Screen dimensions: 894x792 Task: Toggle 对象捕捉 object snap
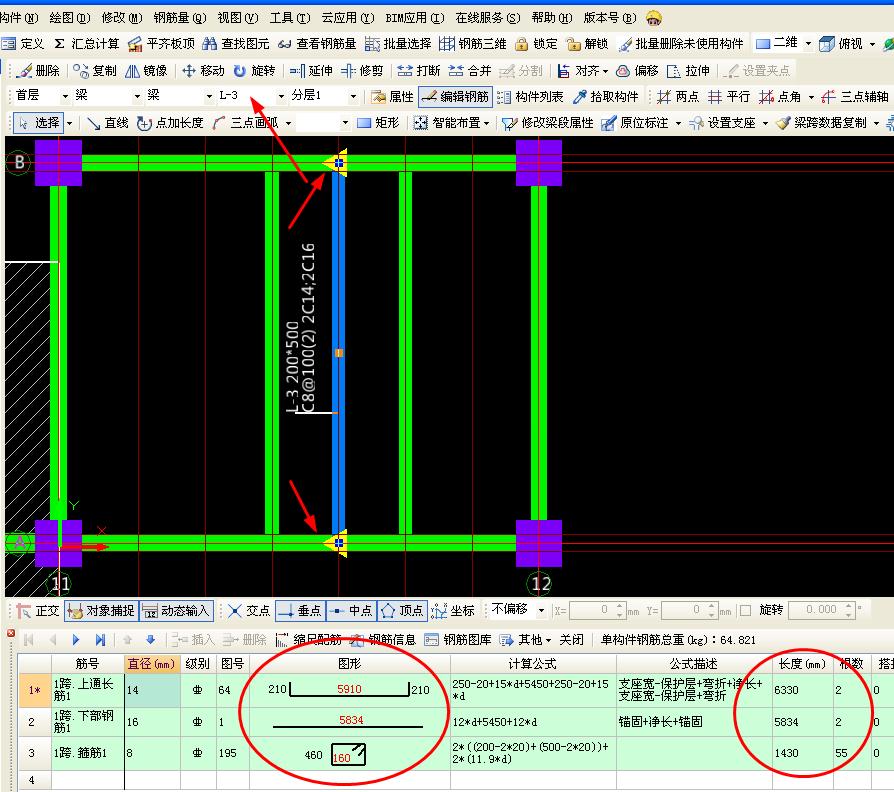pos(101,611)
